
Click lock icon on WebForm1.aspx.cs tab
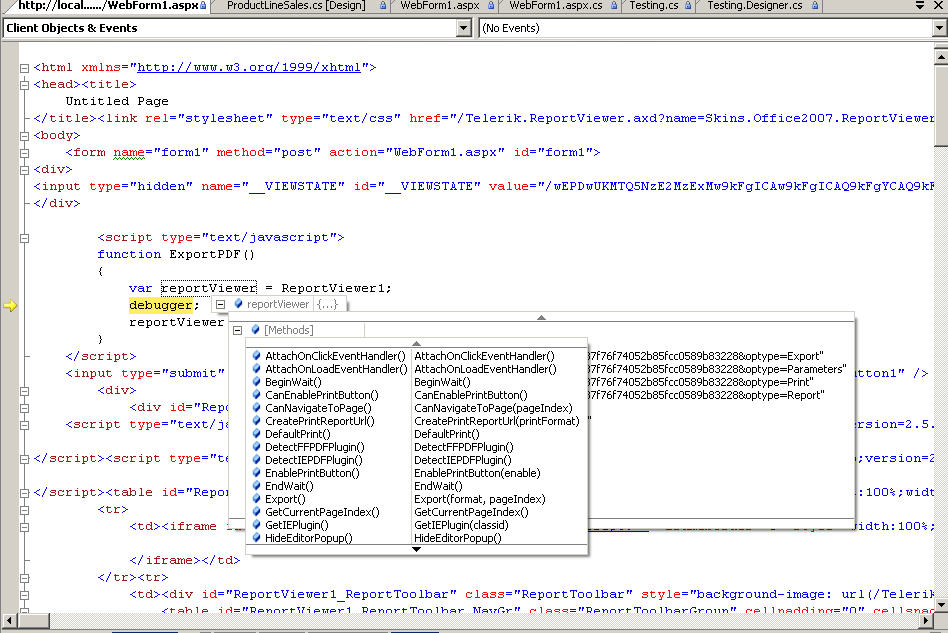(614, 5)
